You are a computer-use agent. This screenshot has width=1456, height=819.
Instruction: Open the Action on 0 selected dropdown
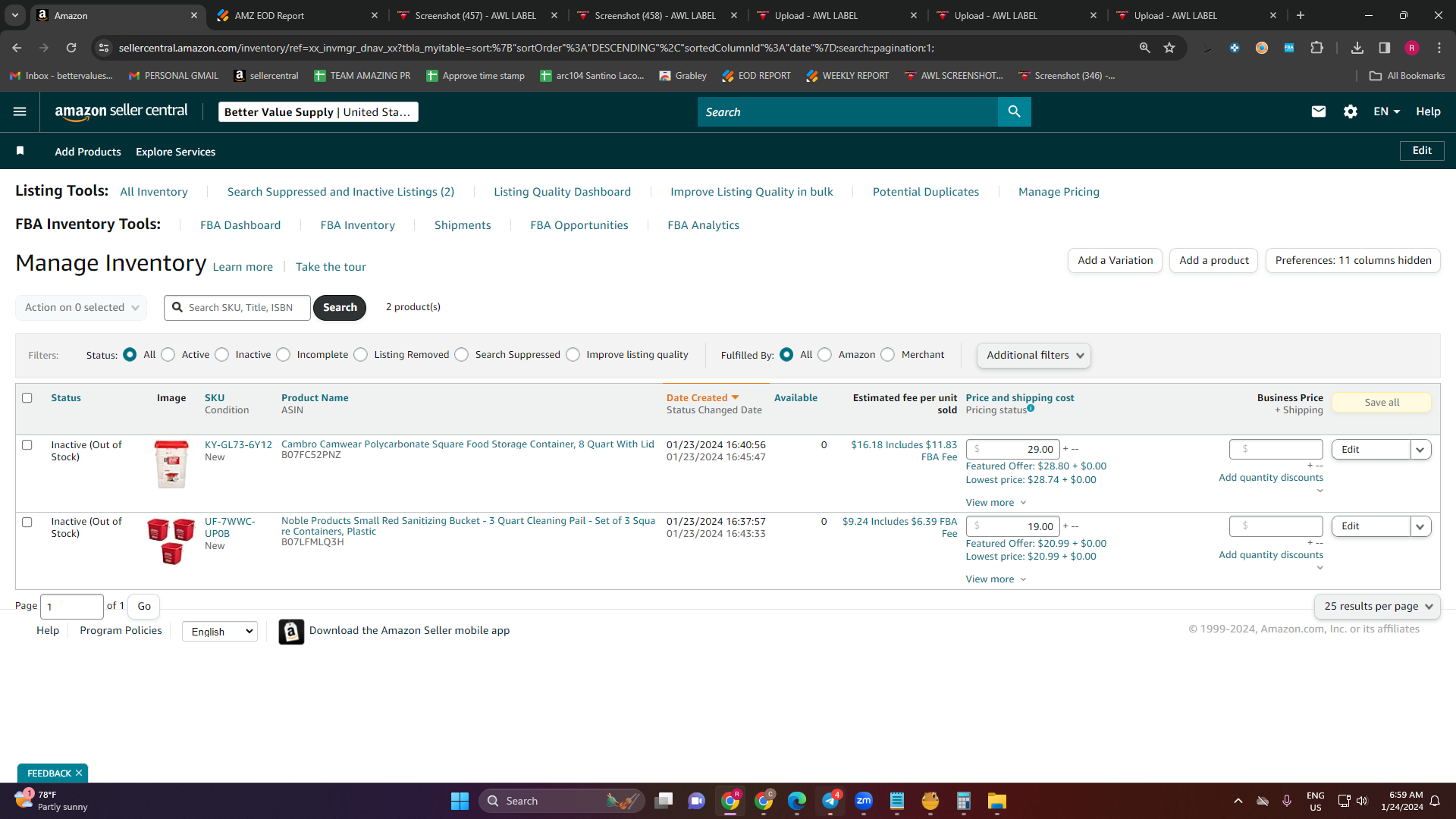tap(81, 308)
